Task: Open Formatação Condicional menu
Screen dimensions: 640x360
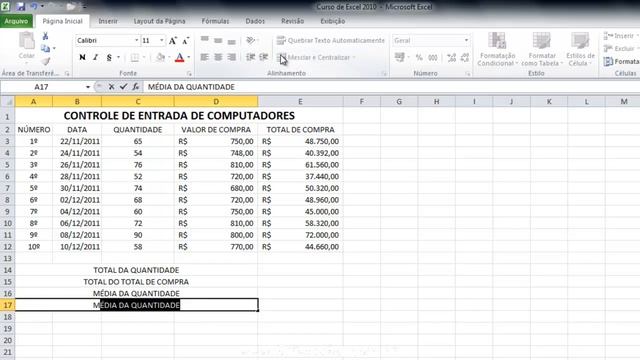Action: point(498,49)
